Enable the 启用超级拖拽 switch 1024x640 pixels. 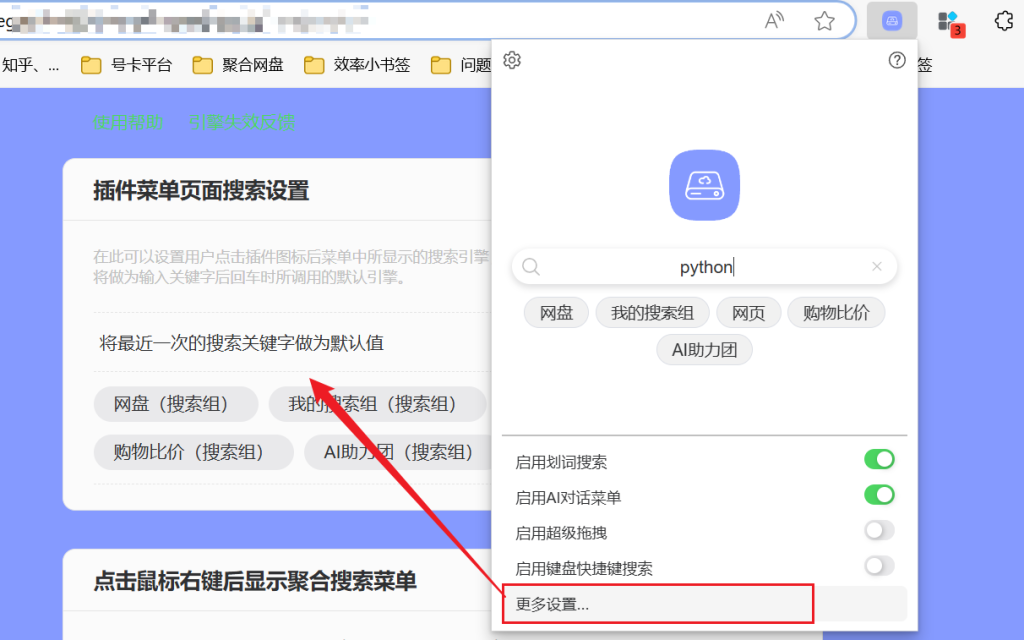click(879, 530)
